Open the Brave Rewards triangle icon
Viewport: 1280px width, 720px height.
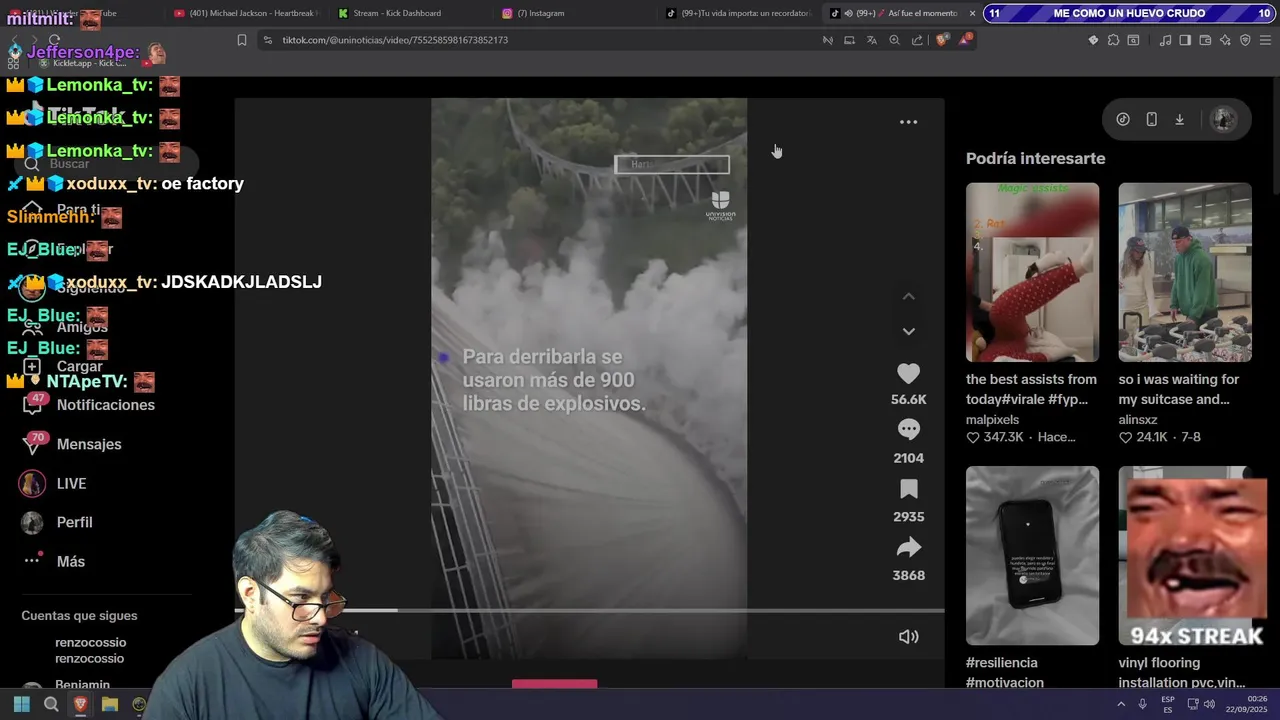(966, 40)
